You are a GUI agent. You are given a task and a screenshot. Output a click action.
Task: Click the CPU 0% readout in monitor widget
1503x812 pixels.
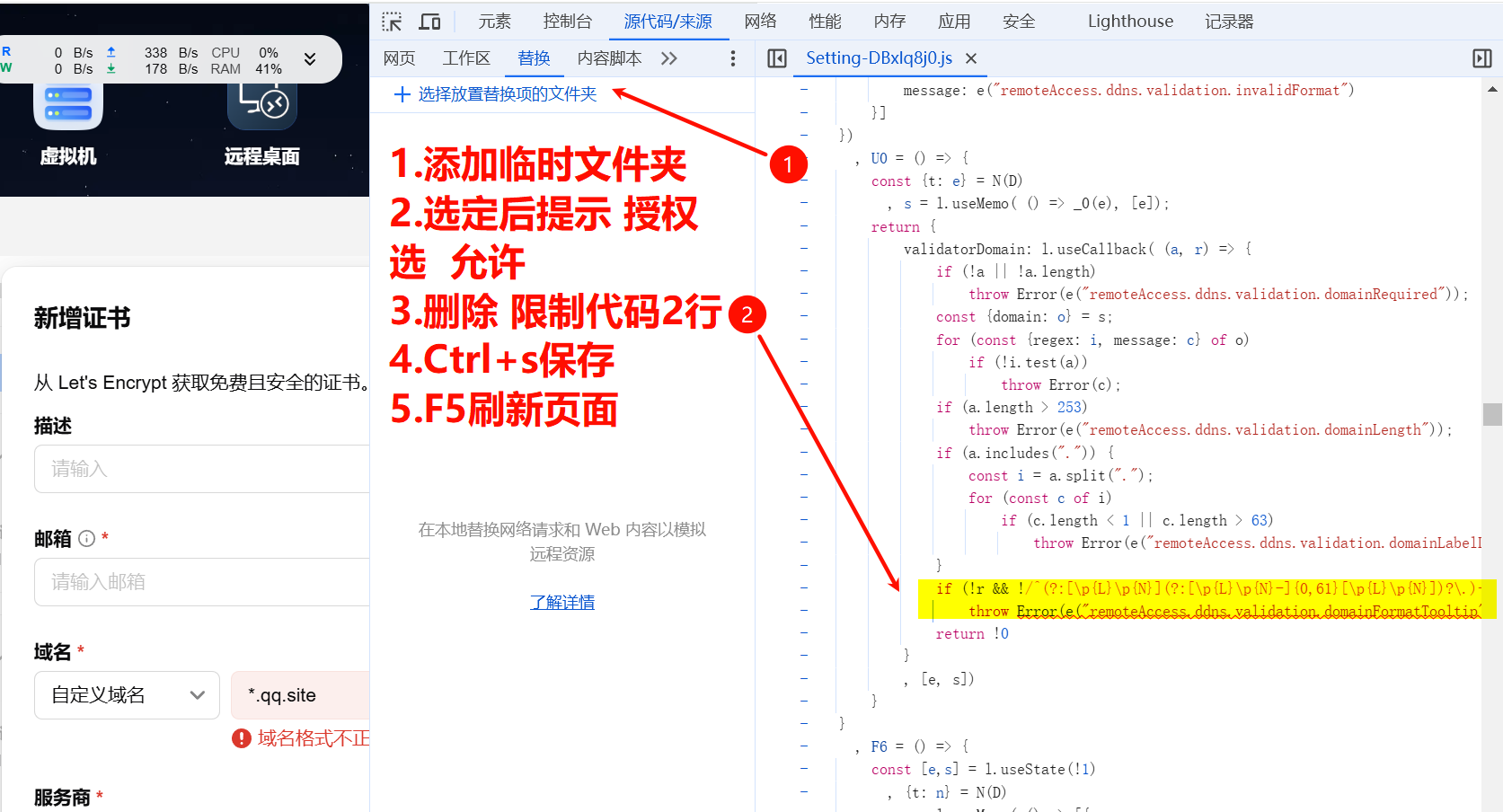pos(245,53)
